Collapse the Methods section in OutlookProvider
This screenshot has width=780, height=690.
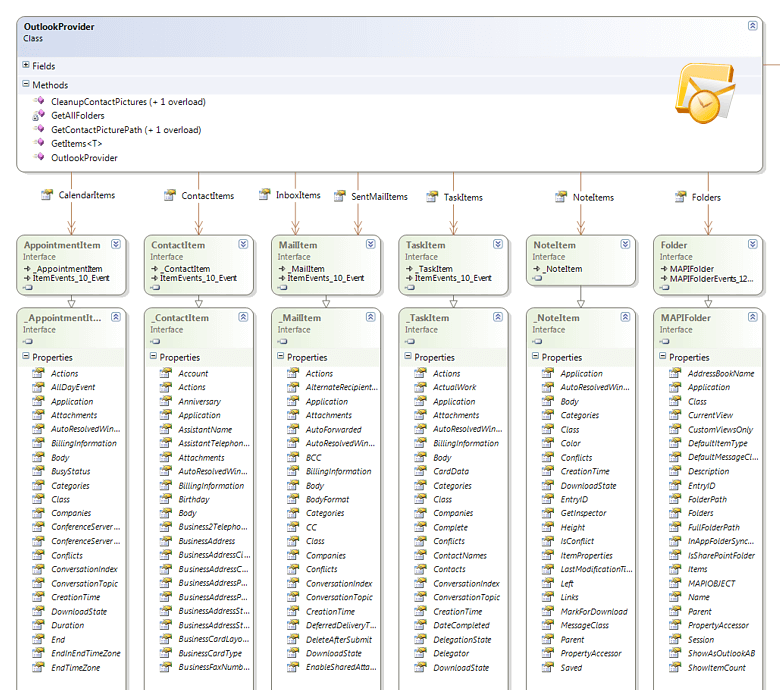26,84
